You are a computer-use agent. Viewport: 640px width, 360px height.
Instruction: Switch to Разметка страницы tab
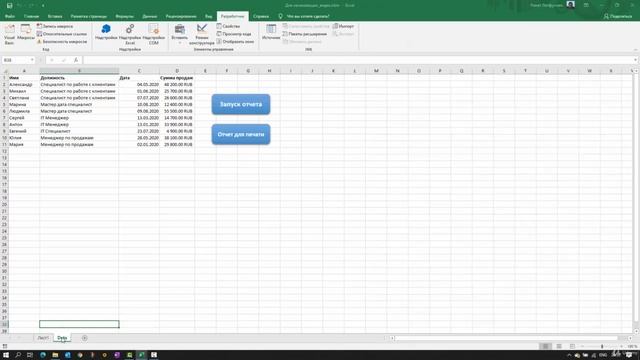(89, 16)
